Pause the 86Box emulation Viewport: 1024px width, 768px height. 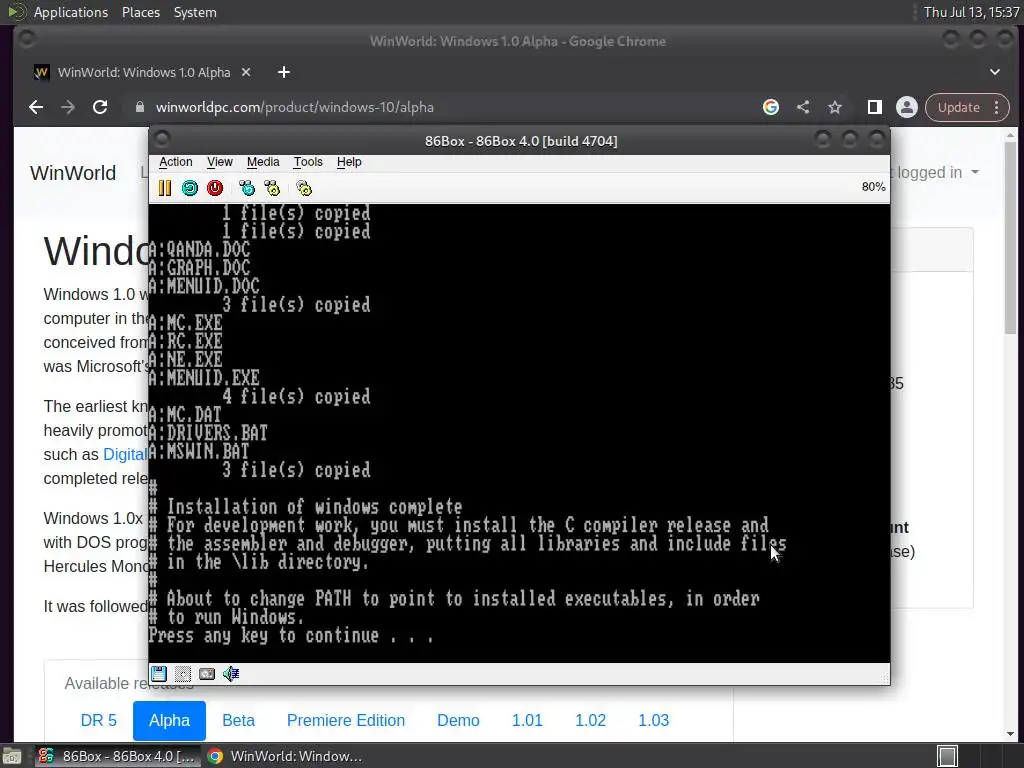(165, 189)
